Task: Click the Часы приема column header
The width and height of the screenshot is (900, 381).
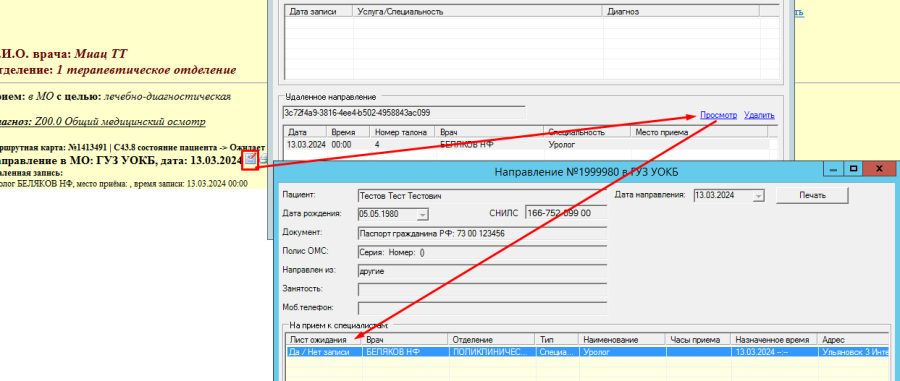Action: pyautogui.click(x=699, y=340)
